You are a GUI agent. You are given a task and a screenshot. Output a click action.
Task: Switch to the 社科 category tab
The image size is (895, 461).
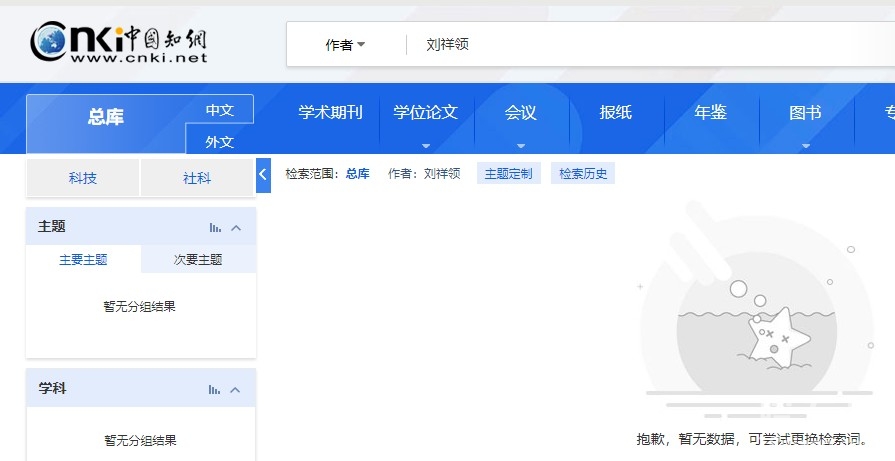(x=197, y=178)
